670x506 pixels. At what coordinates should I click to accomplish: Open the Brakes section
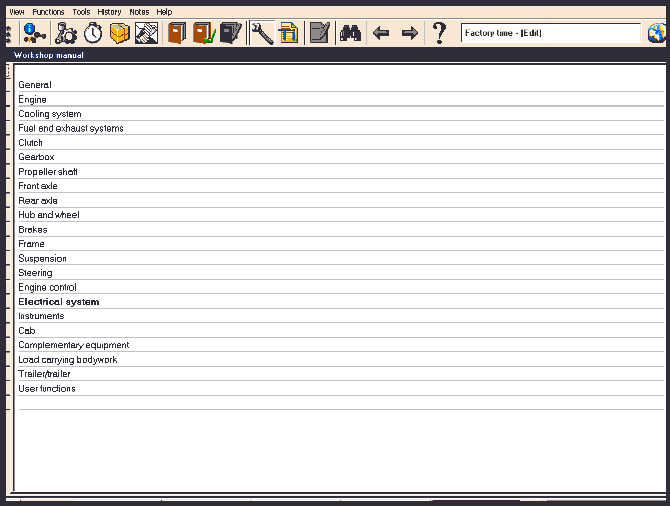tap(33, 230)
